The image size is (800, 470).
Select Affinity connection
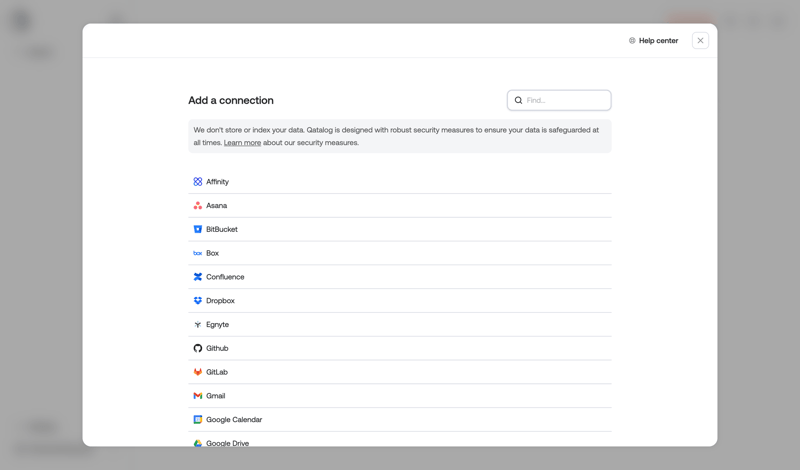coord(399,182)
